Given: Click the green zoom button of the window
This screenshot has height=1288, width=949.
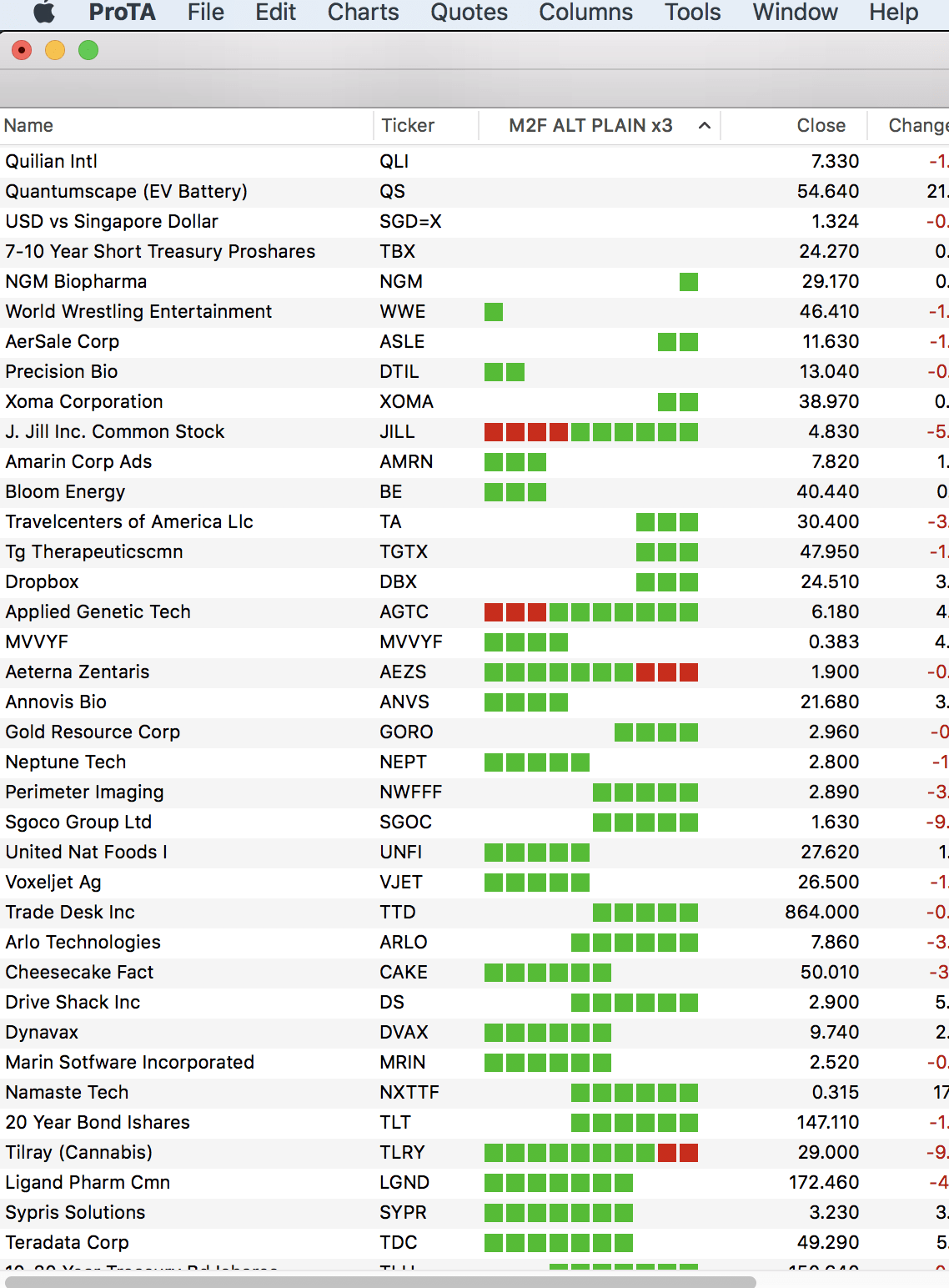Looking at the screenshot, I should coord(88,51).
